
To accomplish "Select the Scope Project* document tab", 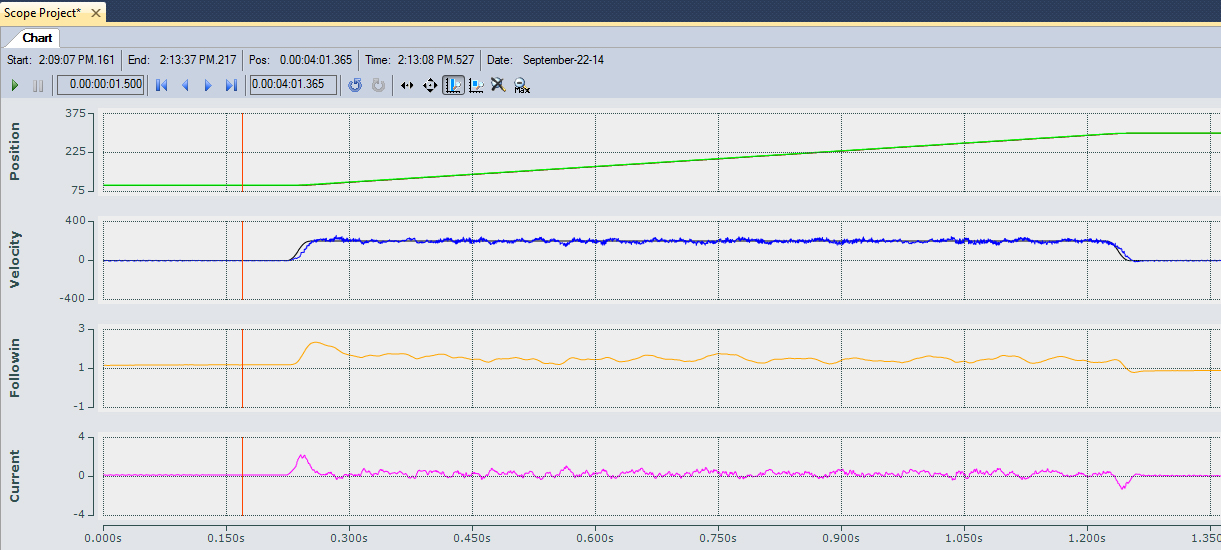I will click(x=42, y=12).
